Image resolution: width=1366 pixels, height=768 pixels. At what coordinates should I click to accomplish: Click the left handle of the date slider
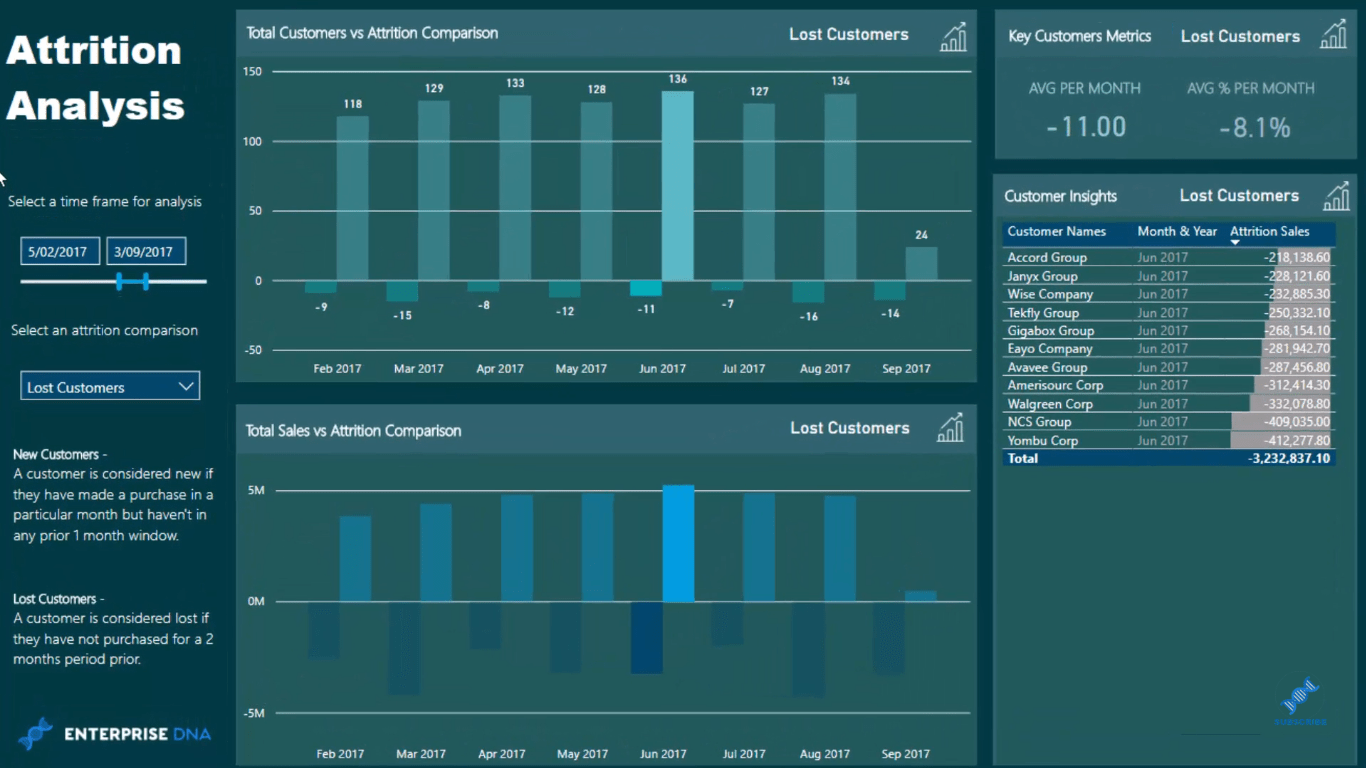[x=119, y=281]
